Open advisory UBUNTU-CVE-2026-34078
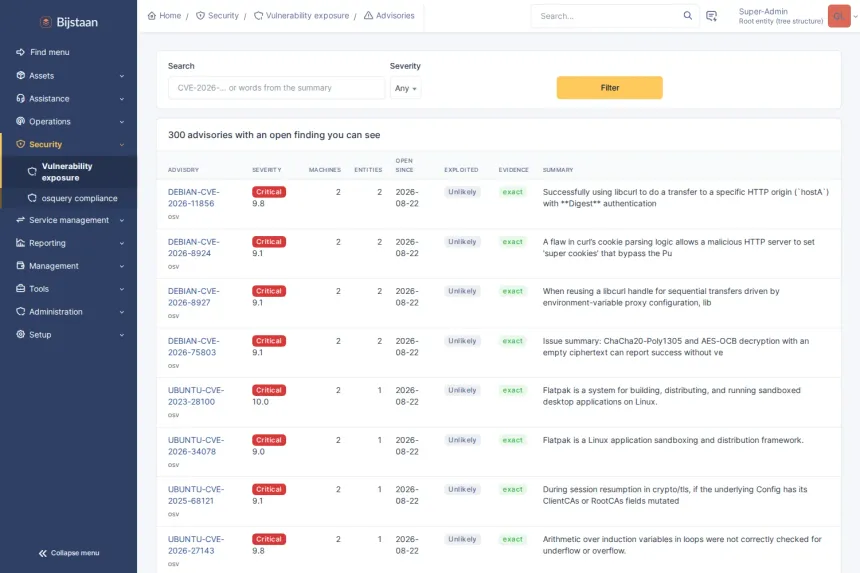The height and width of the screenshot is (573, 860). pos(196,446)
